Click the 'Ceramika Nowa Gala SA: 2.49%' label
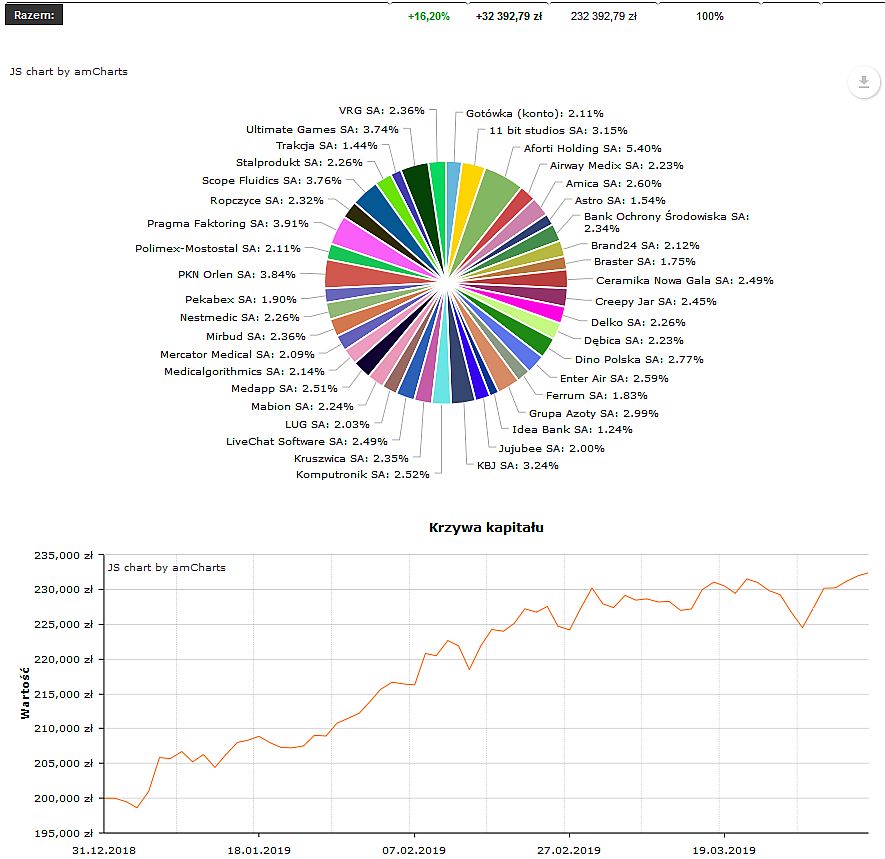 pos(685,281)
